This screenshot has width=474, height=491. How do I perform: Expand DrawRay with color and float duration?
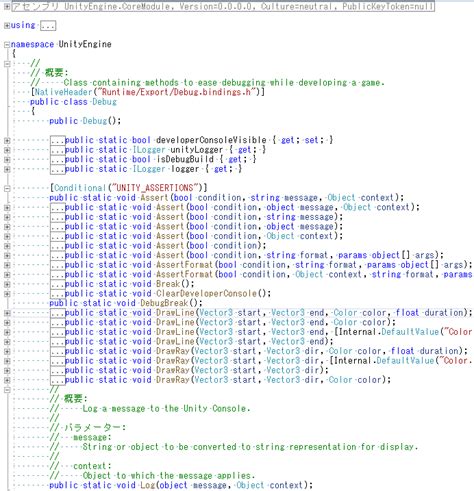coord(7,351)
